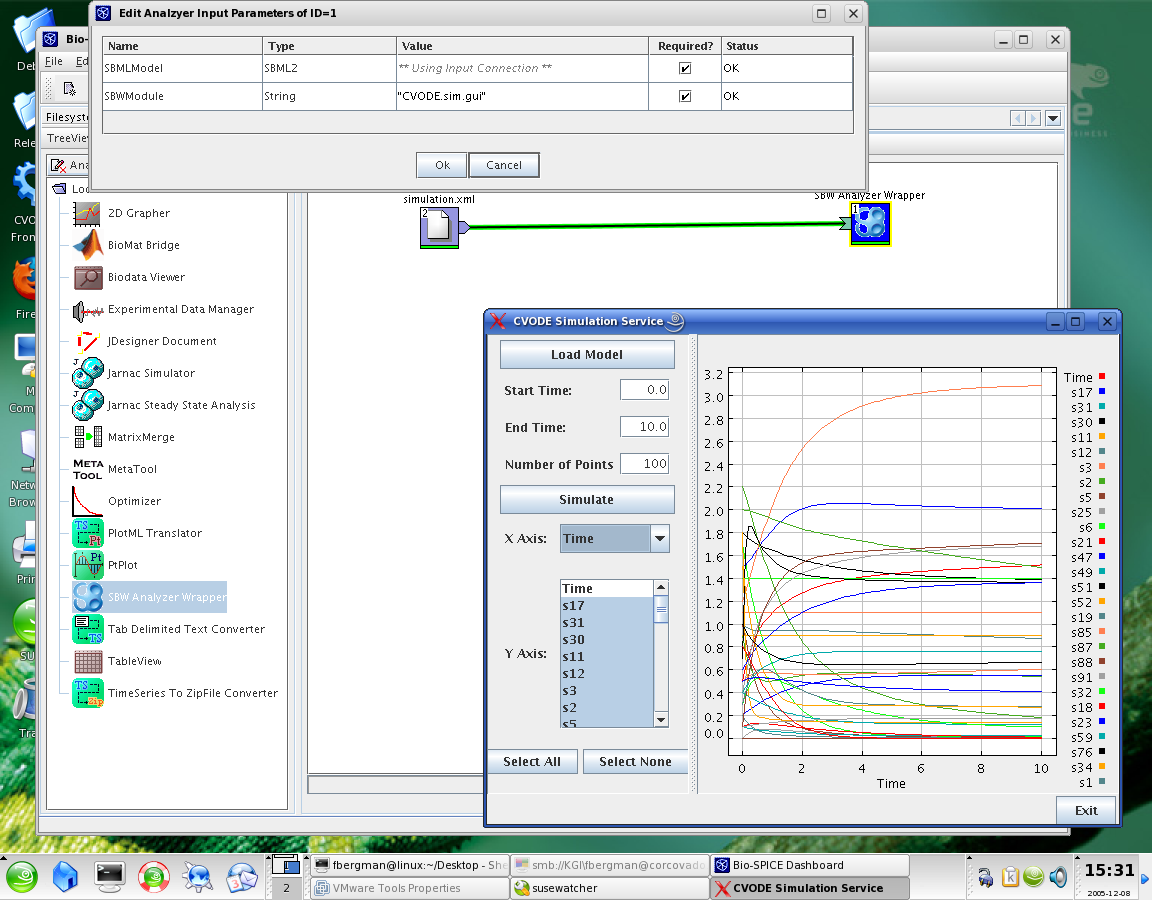Select the Biodata Viewer icon
This screenshot has height=900, width=1152.
(x=87, y=277)
